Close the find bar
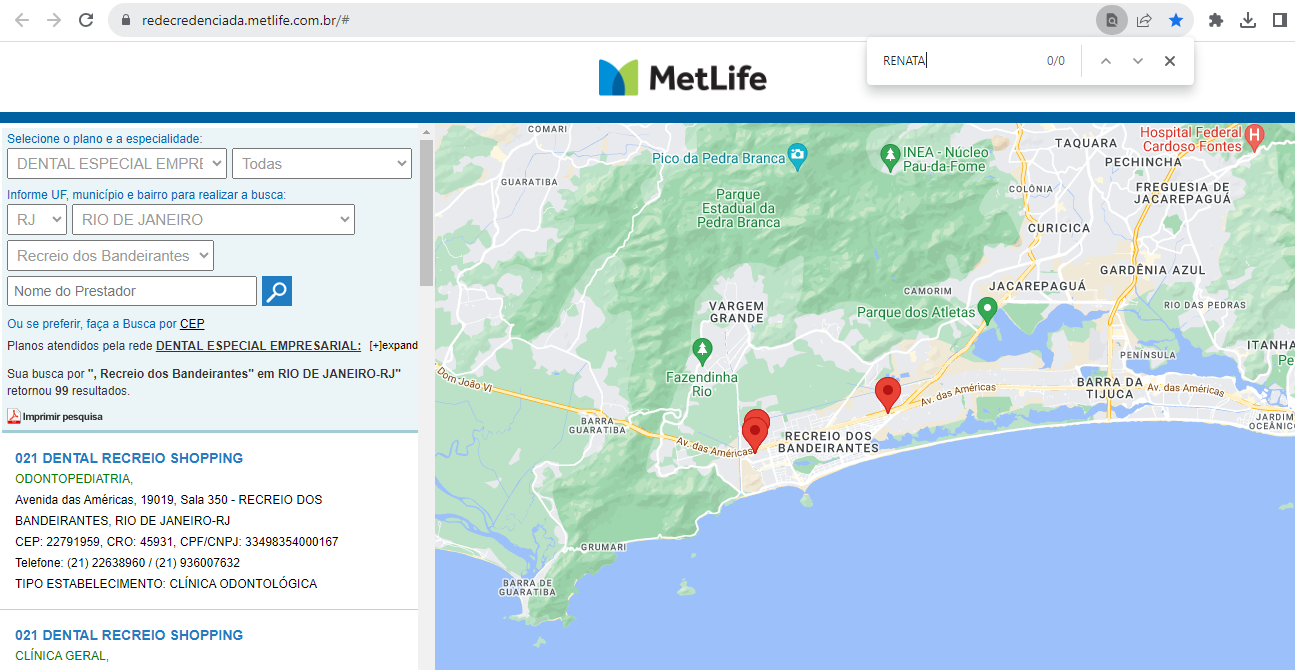The height and width of the screenshot is (670, 1295). pos(1169,61)
